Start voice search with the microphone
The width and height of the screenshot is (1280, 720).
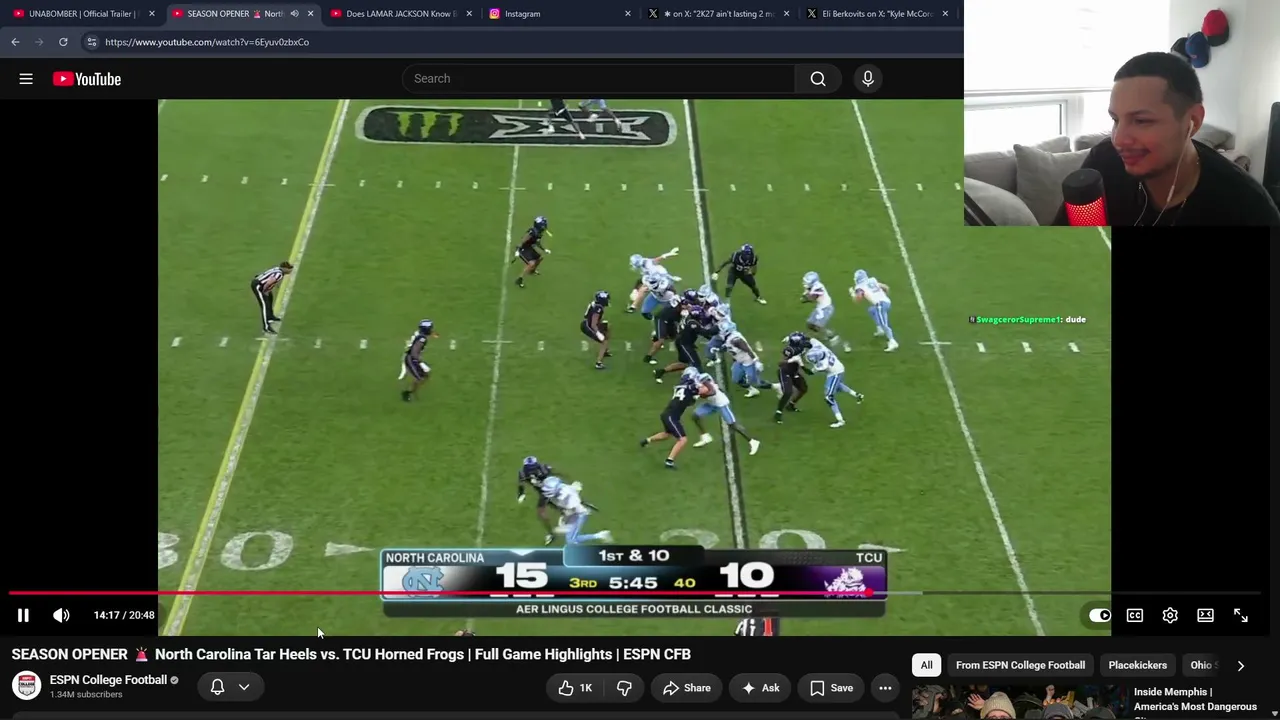tap(868, 79)
